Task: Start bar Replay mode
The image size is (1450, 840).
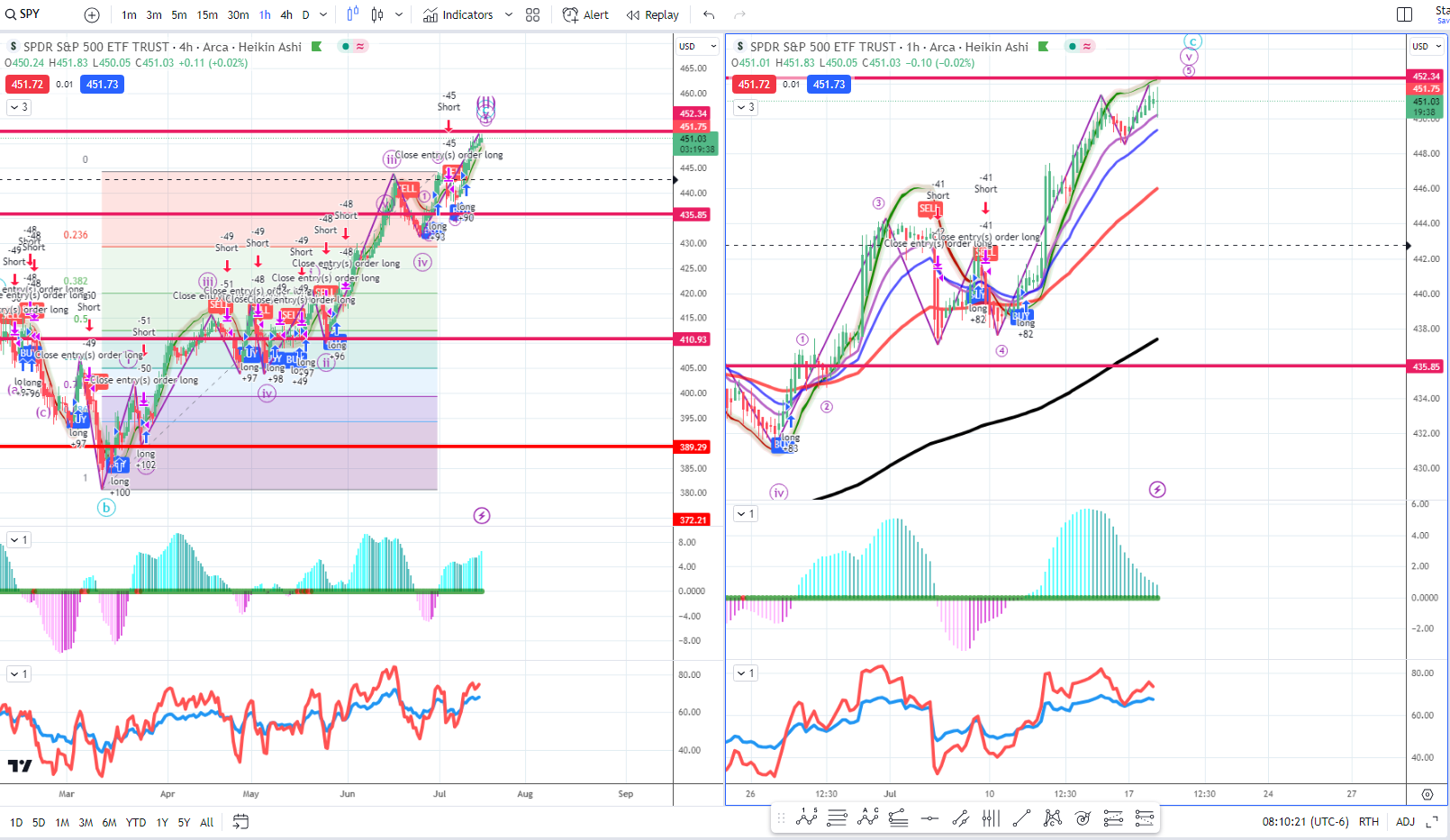Action: point(653,14)
